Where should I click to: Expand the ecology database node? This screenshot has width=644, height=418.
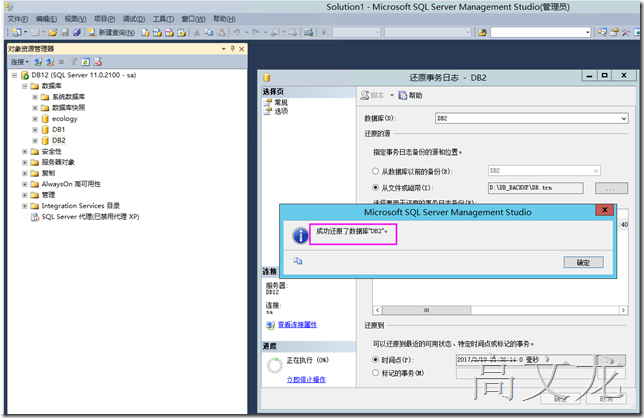tap(35, 119)
